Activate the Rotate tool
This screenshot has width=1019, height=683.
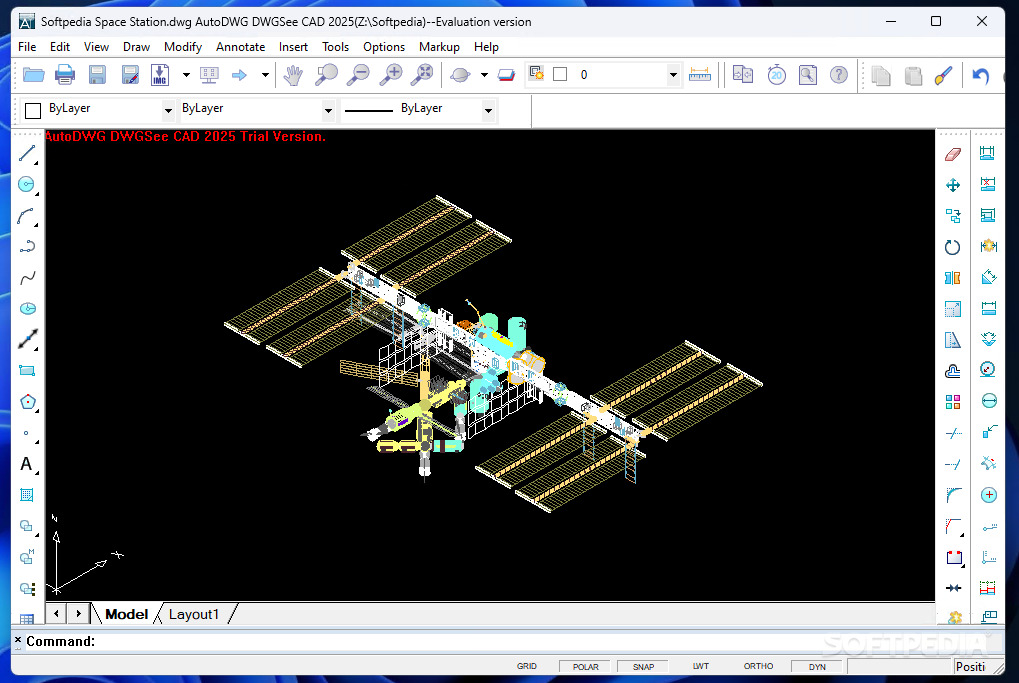[952, 246]
